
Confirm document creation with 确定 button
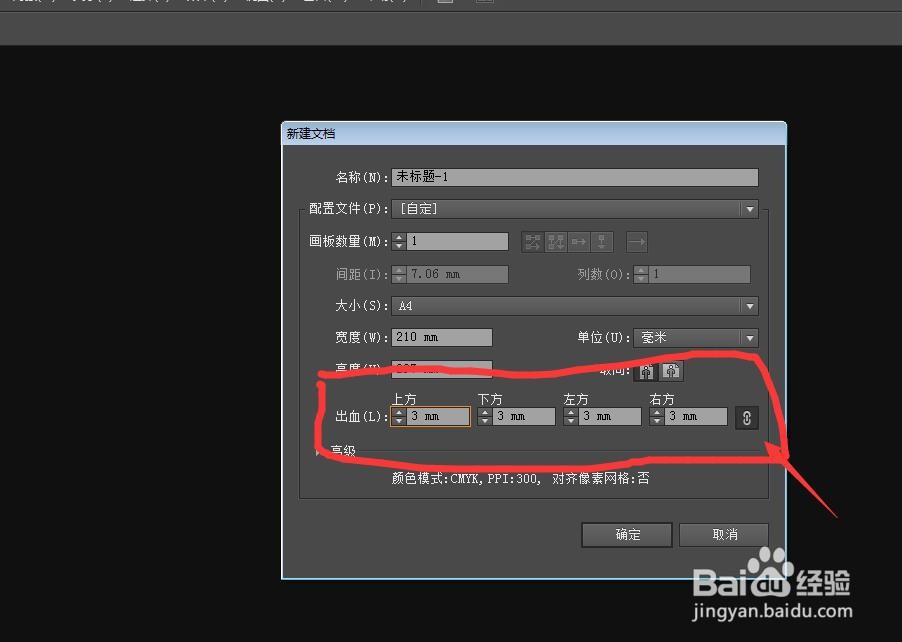coord(627,535)
